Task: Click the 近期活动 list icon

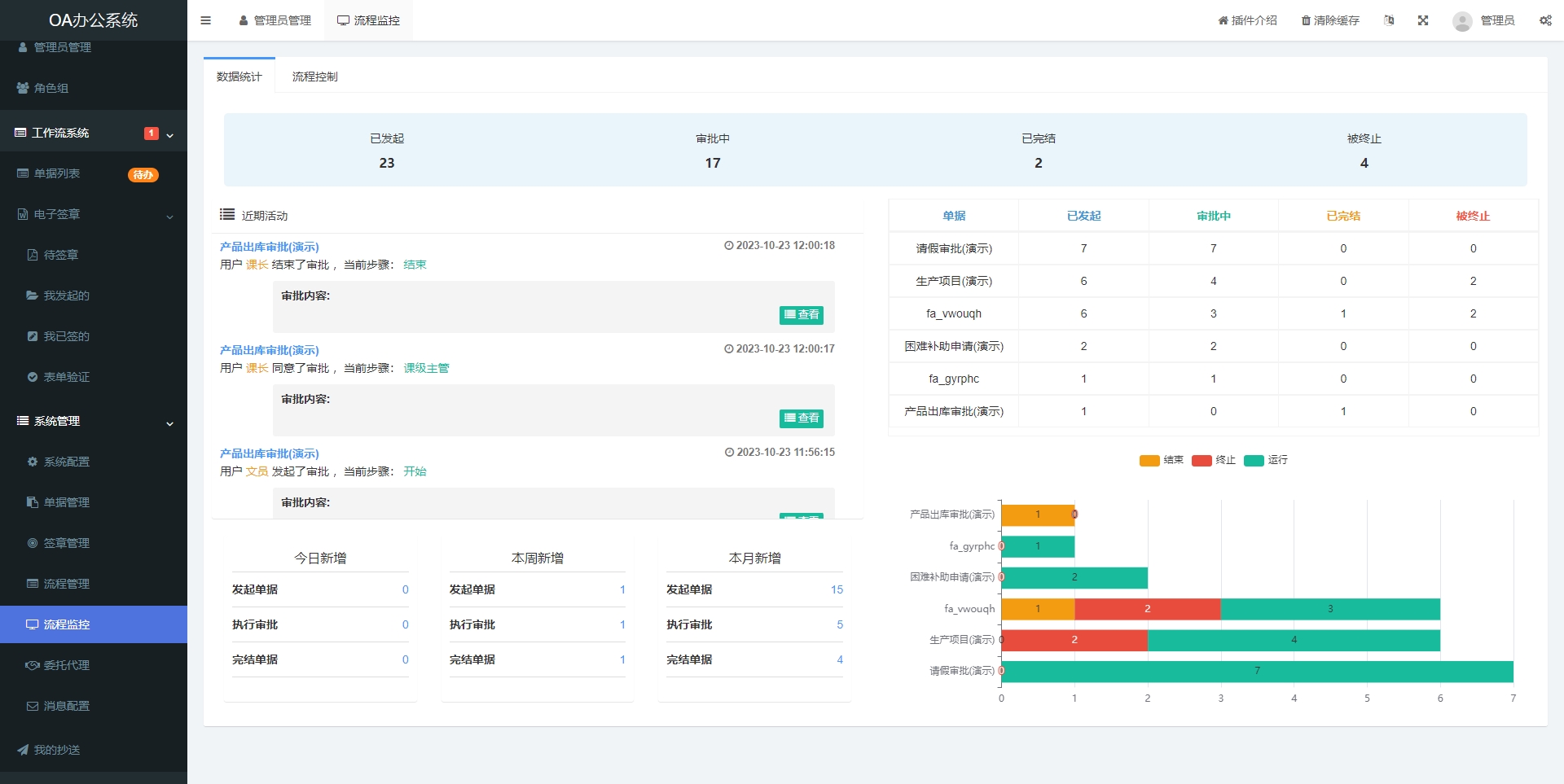Action: click(227, 214)
